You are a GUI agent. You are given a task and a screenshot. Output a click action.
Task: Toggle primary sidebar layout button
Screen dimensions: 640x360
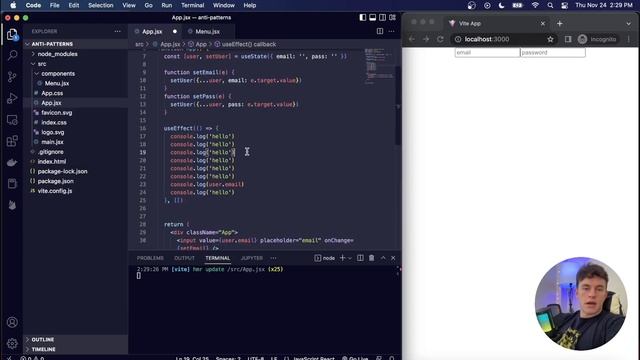coord(362,18)
